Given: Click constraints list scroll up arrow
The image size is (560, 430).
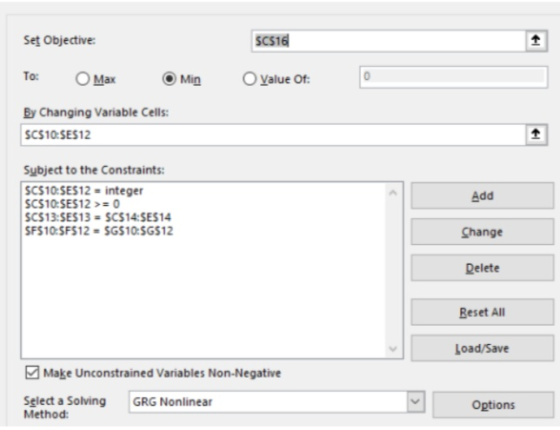Looking at the screenshot, I should coord(393,193).
